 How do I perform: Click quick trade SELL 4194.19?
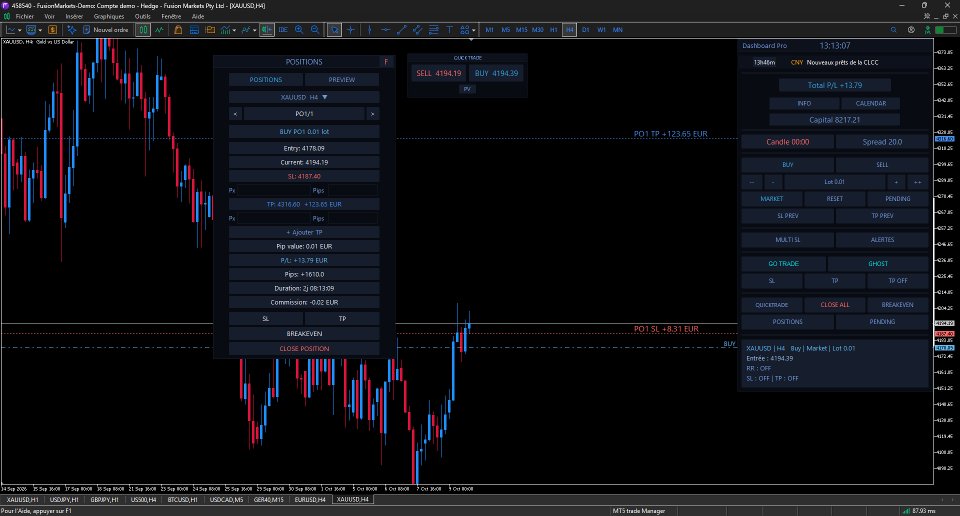pyautogui.click(x=438, y=73)
